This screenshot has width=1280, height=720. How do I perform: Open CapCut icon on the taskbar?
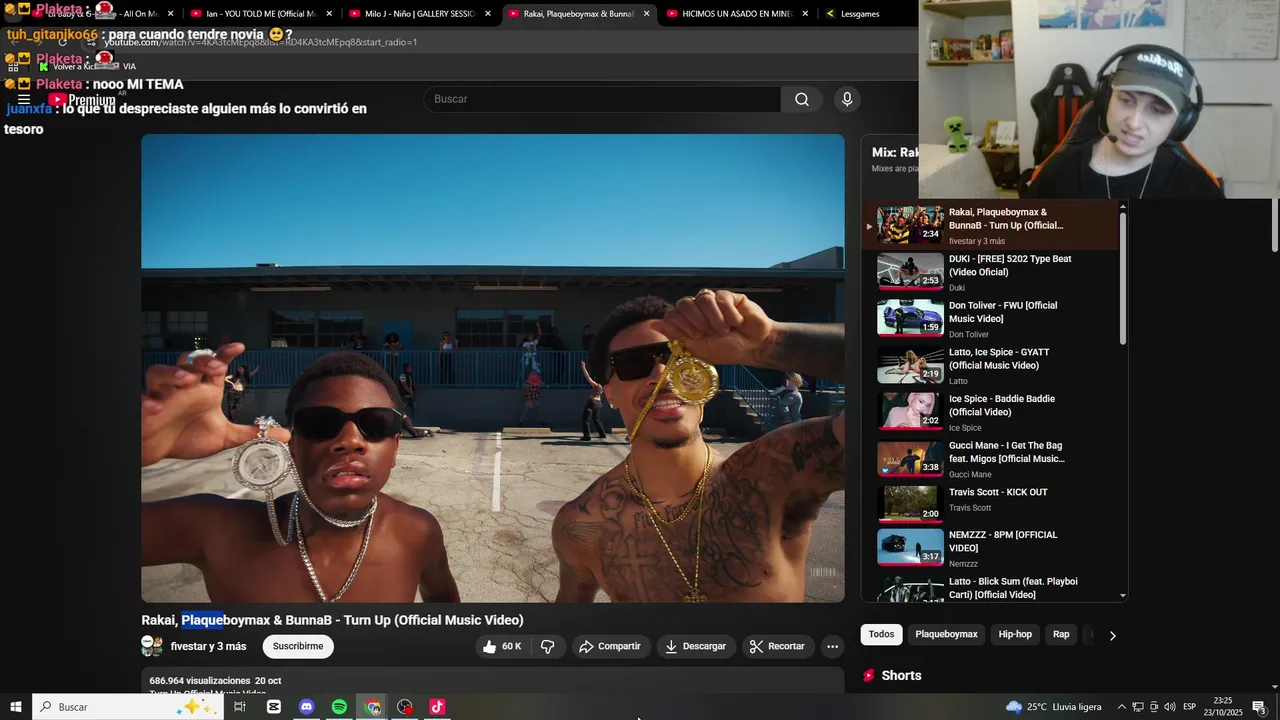click(x=274, y=707)
